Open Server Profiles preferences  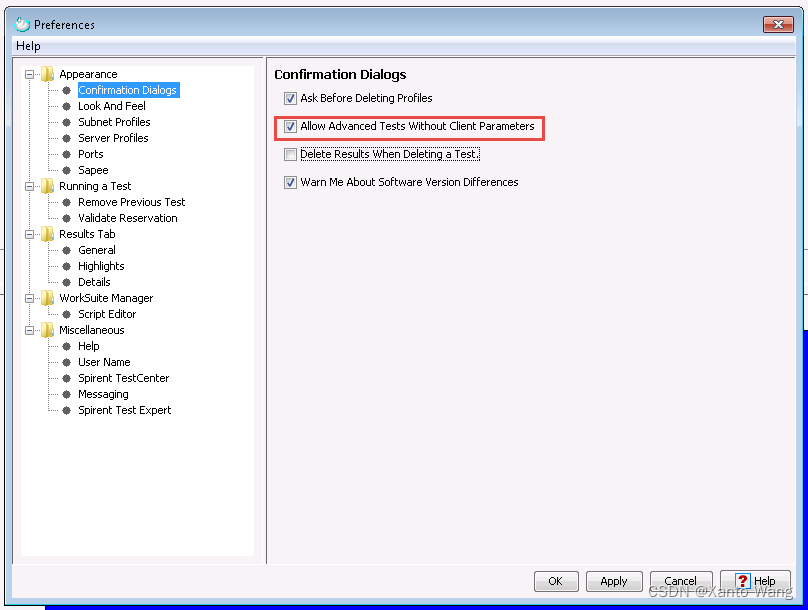coord(113,138)
